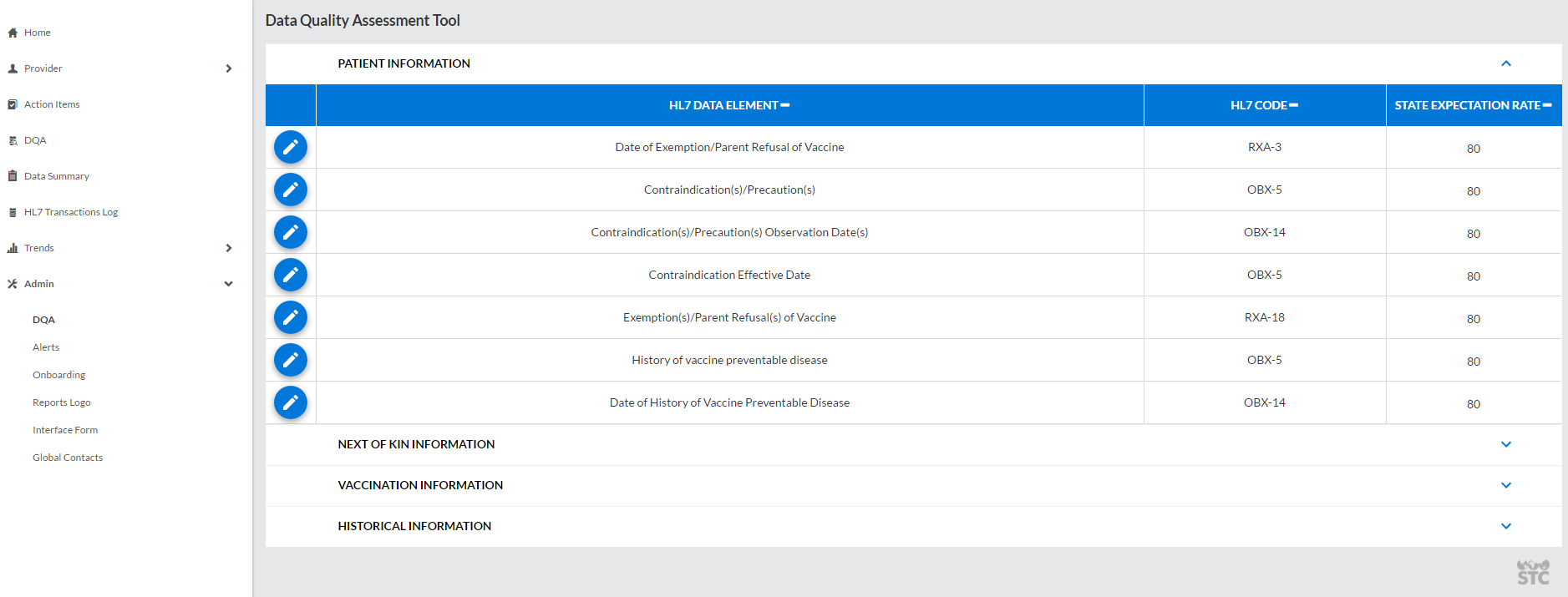
Task: Click 'Date of History of Vaccine Preventable Disease' text
Action: [x=729, y=402]
